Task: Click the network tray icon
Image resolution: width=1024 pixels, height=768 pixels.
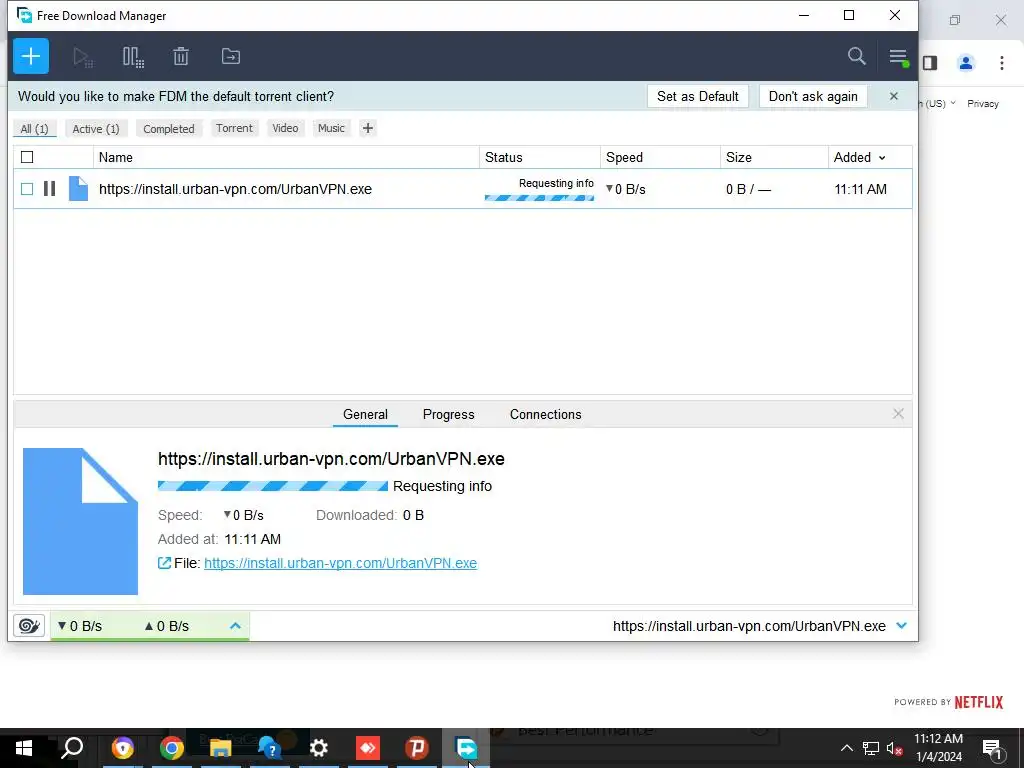Action: (871, 748)
